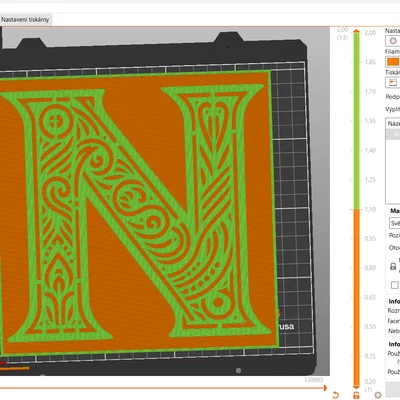Viewport: 400px width, 400px height.
Task: Click the revert arrow icon below the layer slider
Action: tap(336, 396)
